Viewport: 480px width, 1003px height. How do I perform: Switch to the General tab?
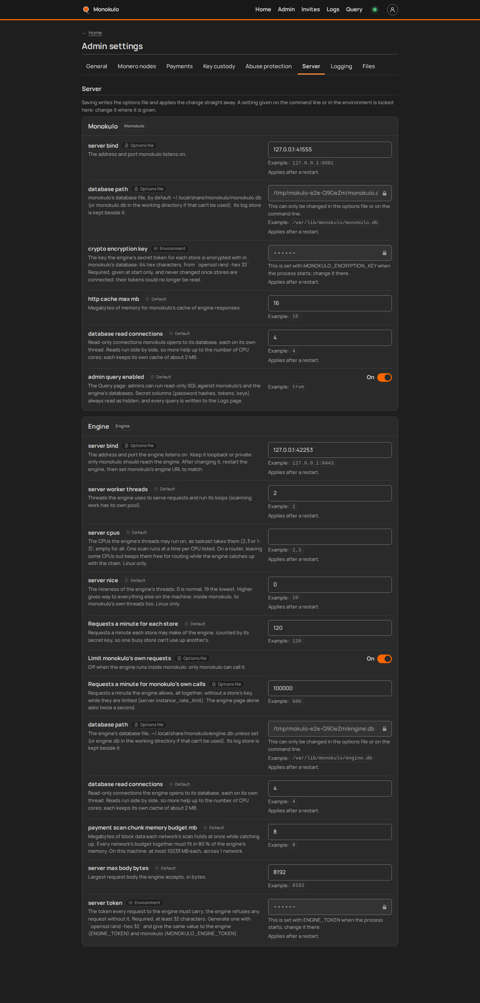tap(97, 67)
